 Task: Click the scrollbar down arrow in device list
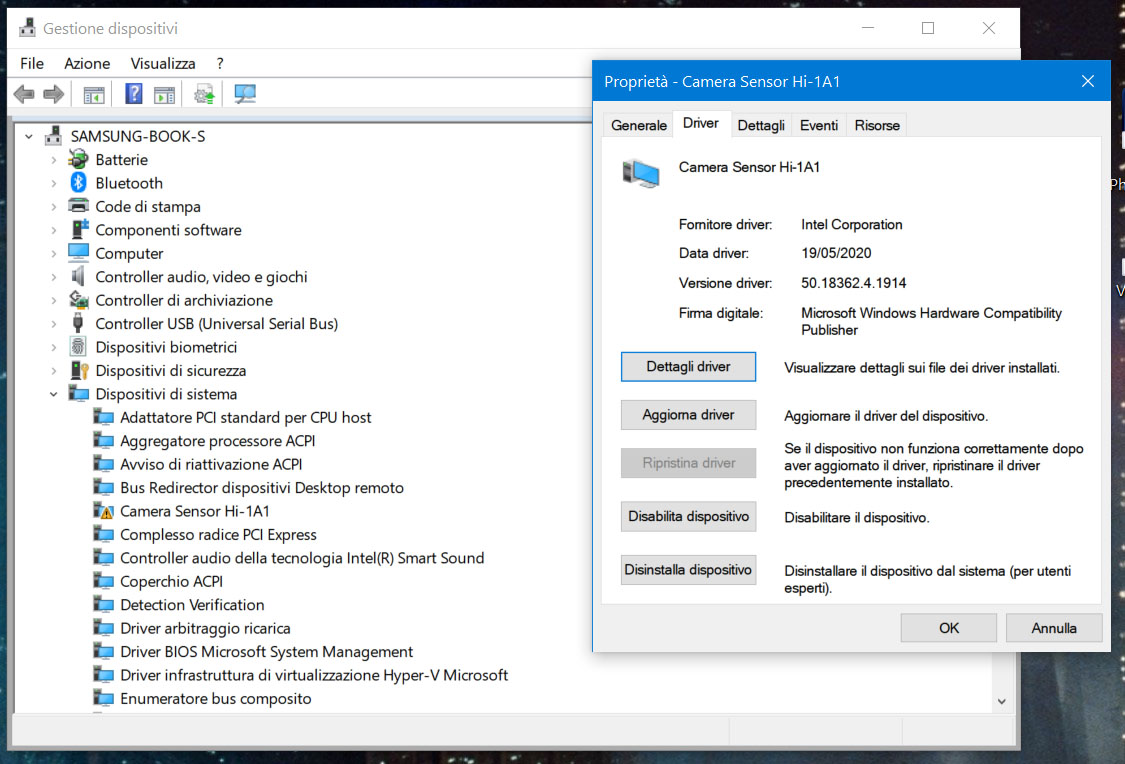tap(1002, 702)
